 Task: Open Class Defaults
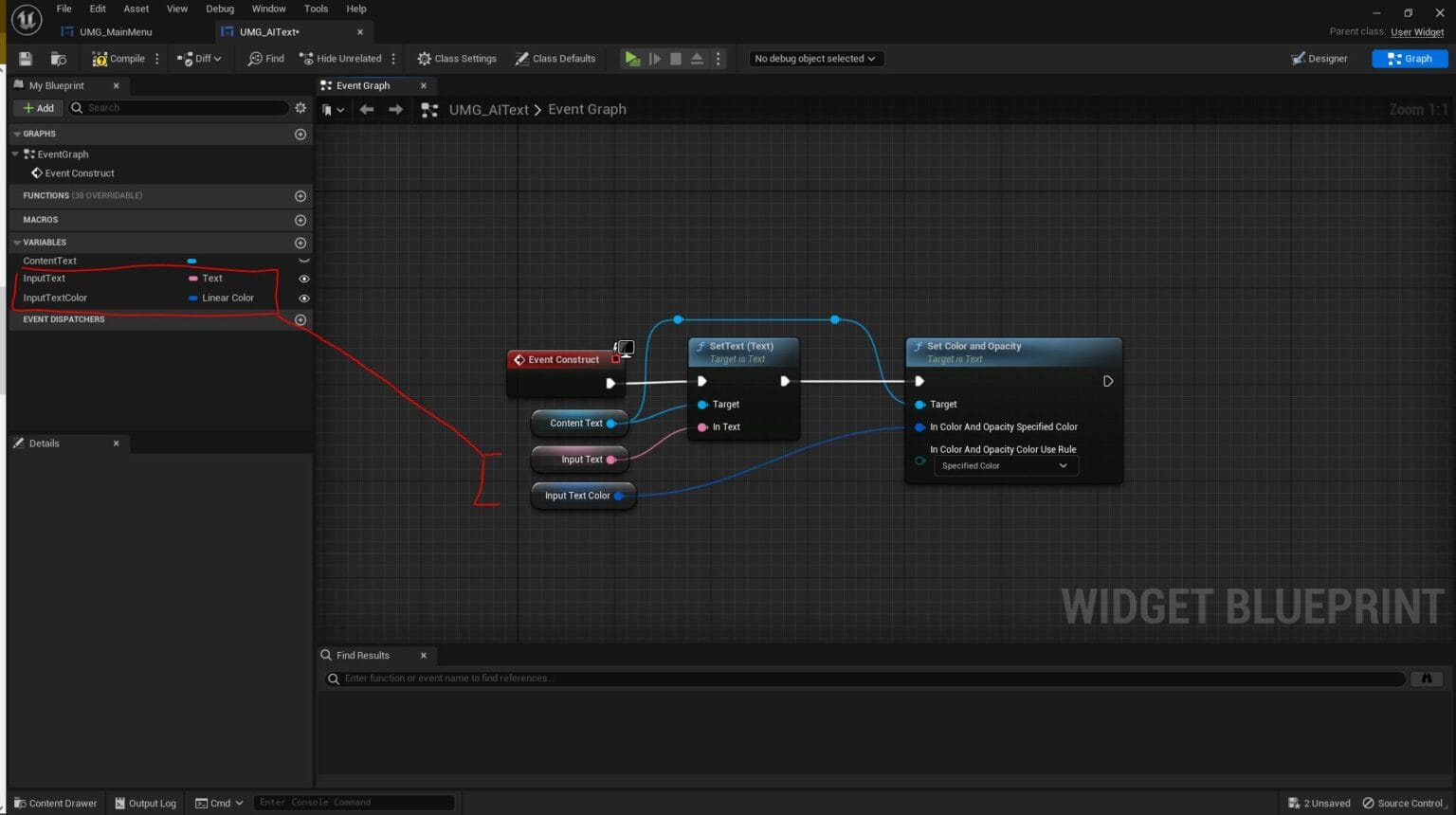point(555,58)
